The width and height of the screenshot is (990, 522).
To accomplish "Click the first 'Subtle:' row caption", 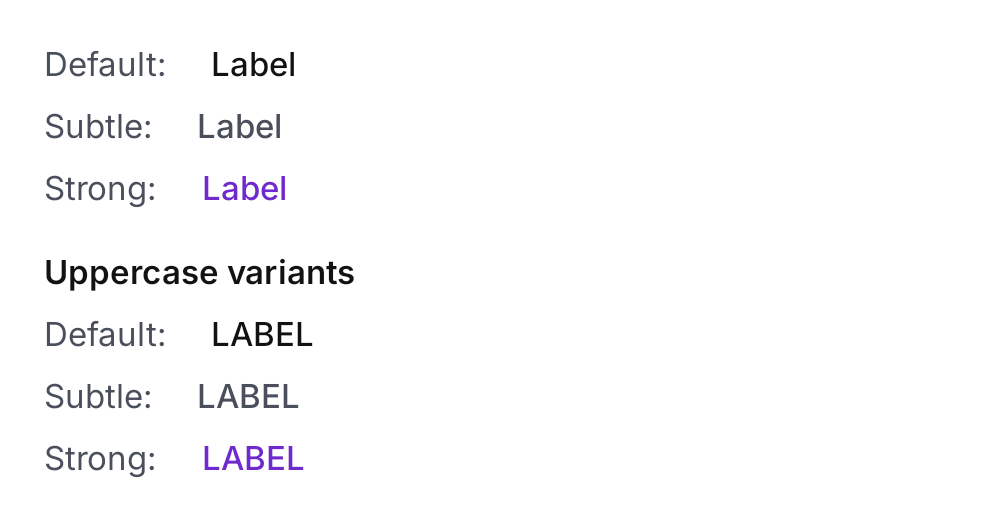I will (98, 126).
